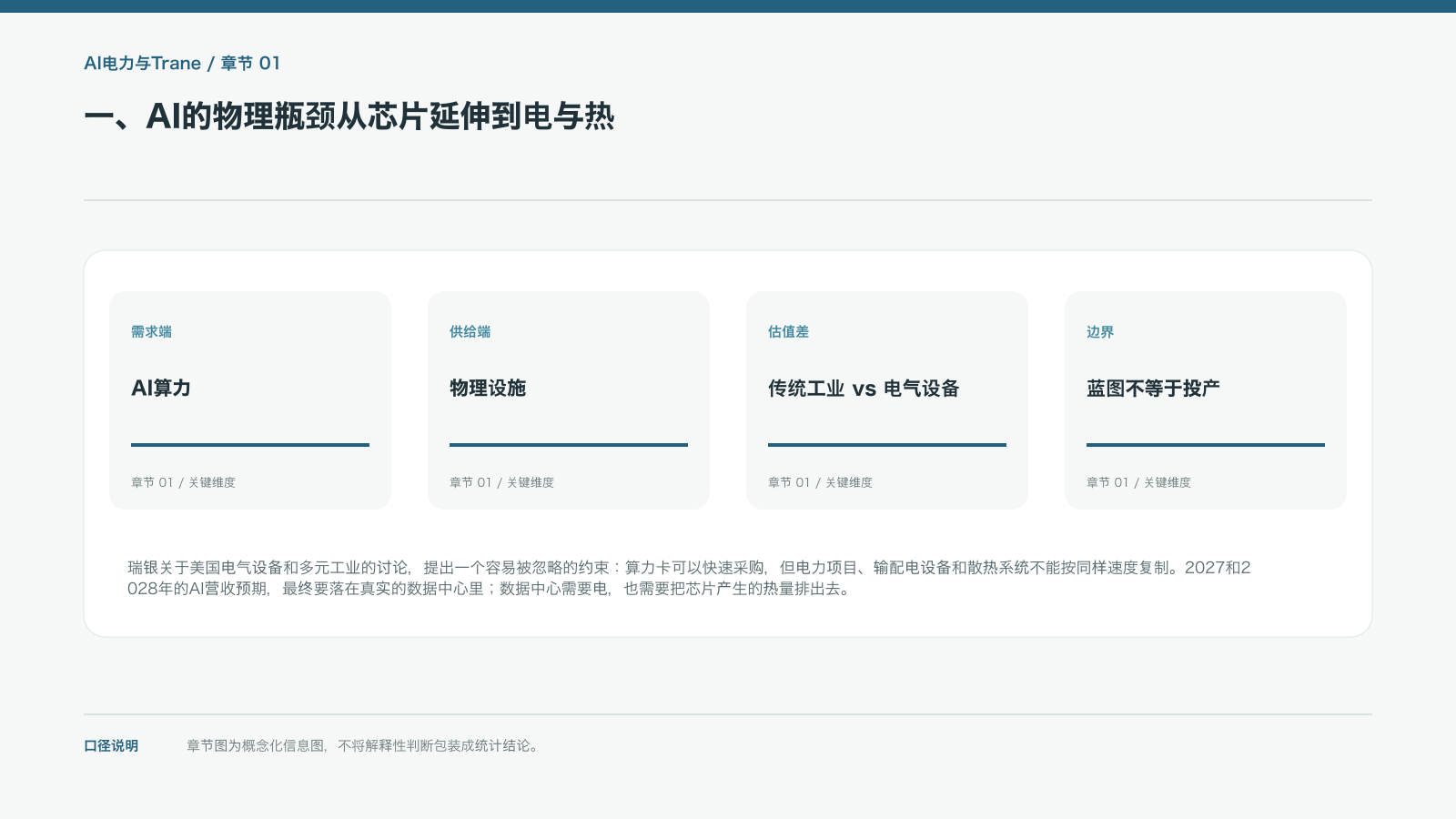The width and height of the screenshot is (1456, 819).
Task: Click the paragraph beginning '瑞银关于美国电气设备'
Action: tap(689, 578)
